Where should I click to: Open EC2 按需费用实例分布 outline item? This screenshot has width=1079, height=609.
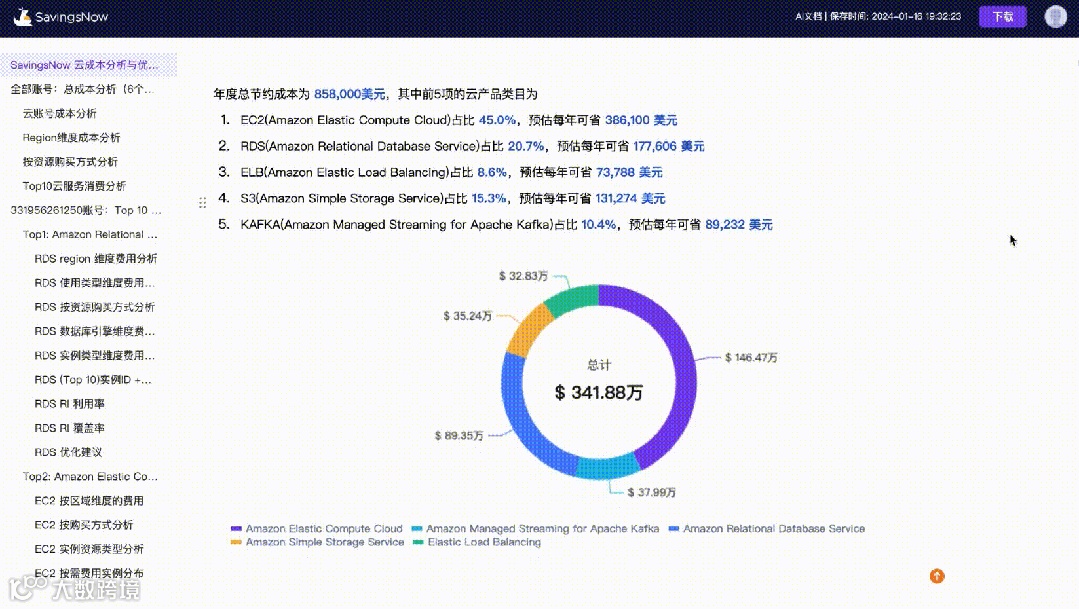click(89, 573)
